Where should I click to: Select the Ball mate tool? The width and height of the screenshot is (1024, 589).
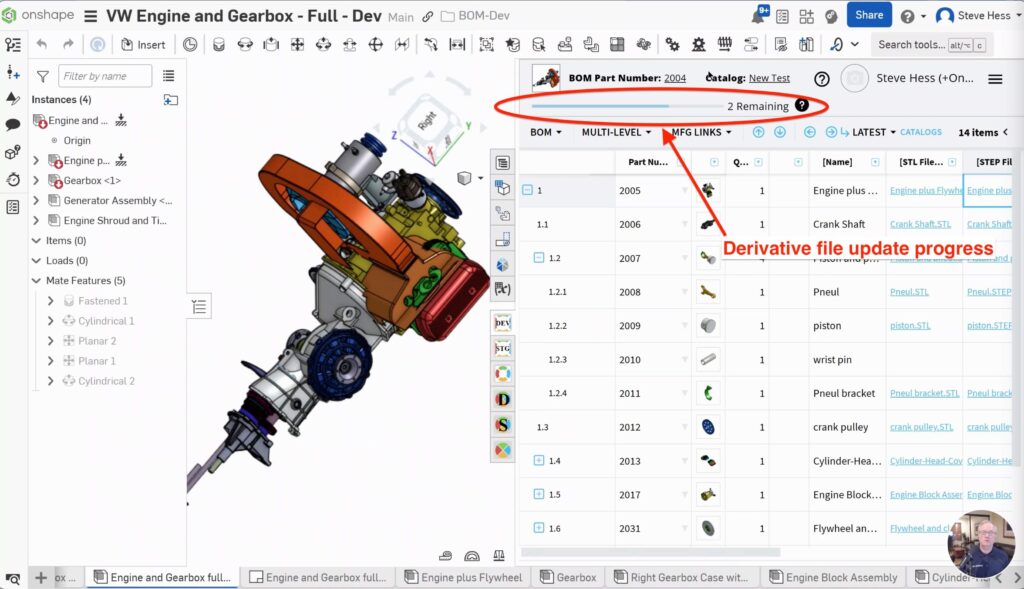pyautogui.click(x=376, y=44)
